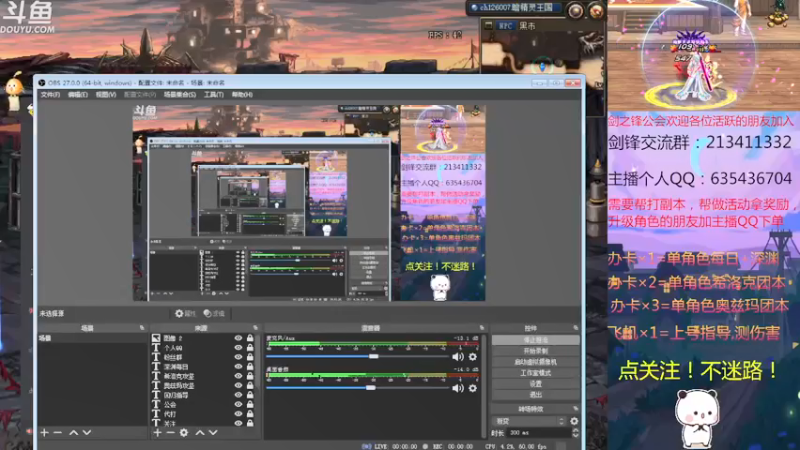Mute the 桌面音频 speaker icon

point(458,388)
